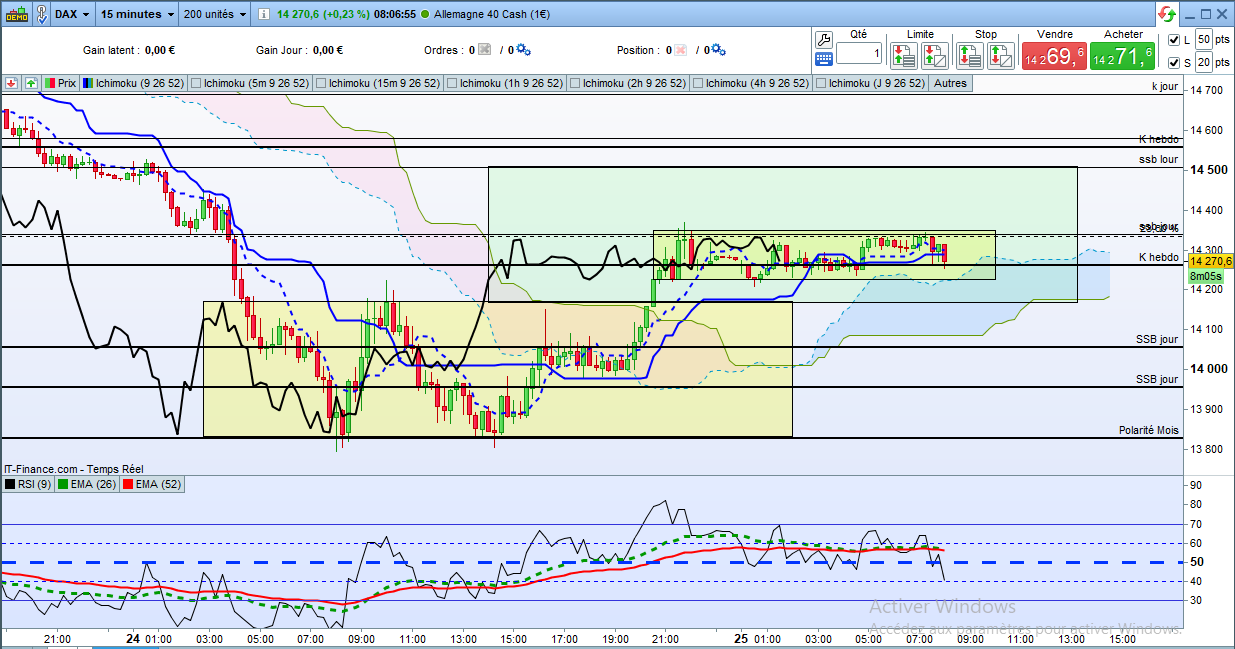
Task: Click the green up-arrow indicator icon
Action: pos(31,83)
